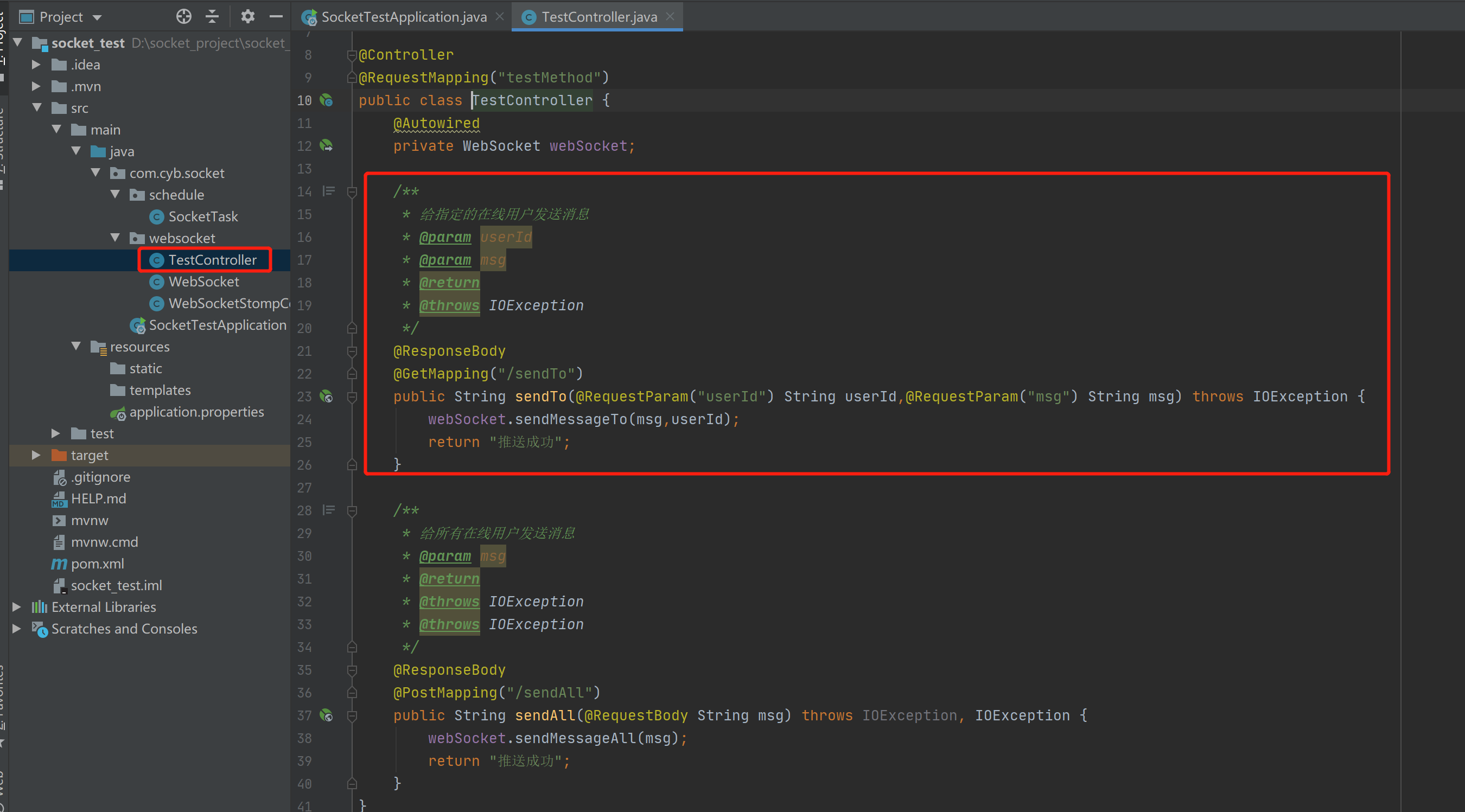Screen dimensions: 1465x812
Task: Click the expand/collapse-all icon in Project toolbar
Action: tap(212, 16)
